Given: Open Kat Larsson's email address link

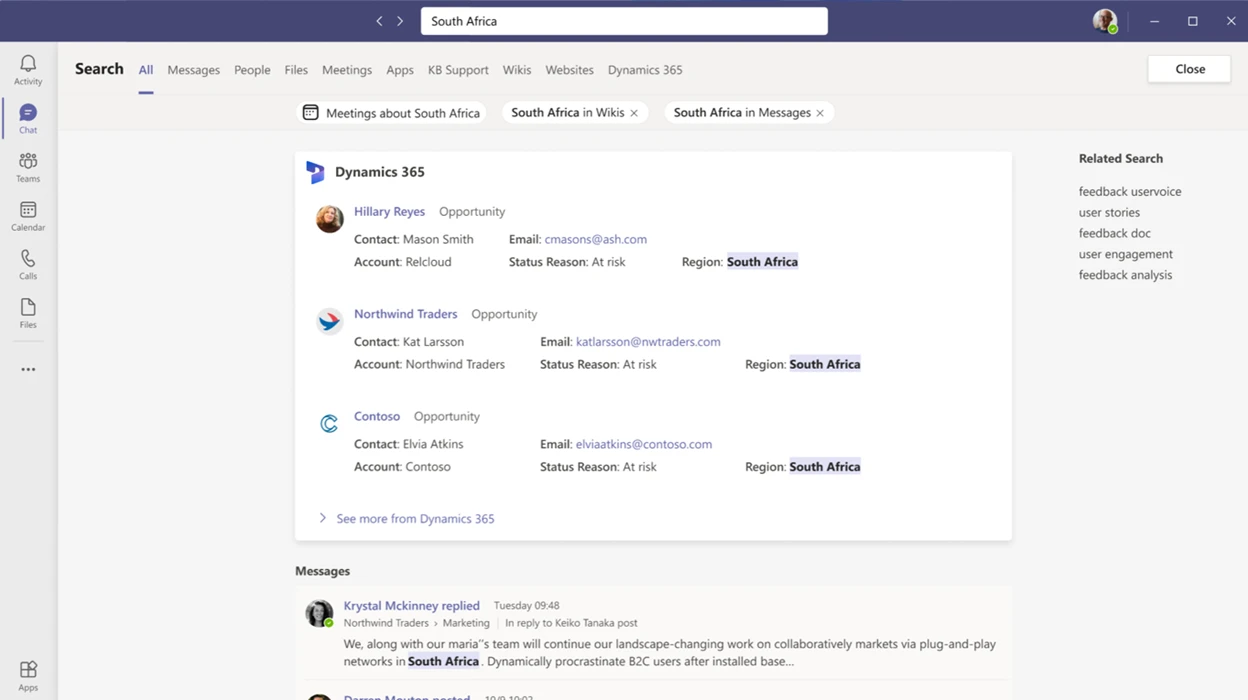Looking at the screenshot, I should pyautogui.click(x=647, y=341).
